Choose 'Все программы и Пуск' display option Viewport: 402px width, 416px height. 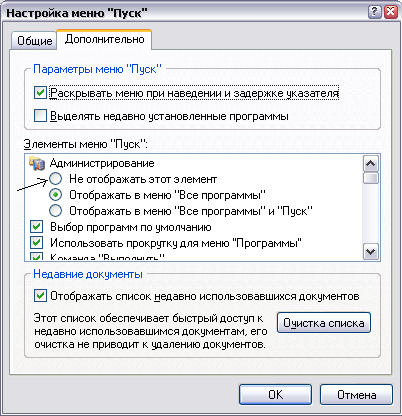(56, 211)
